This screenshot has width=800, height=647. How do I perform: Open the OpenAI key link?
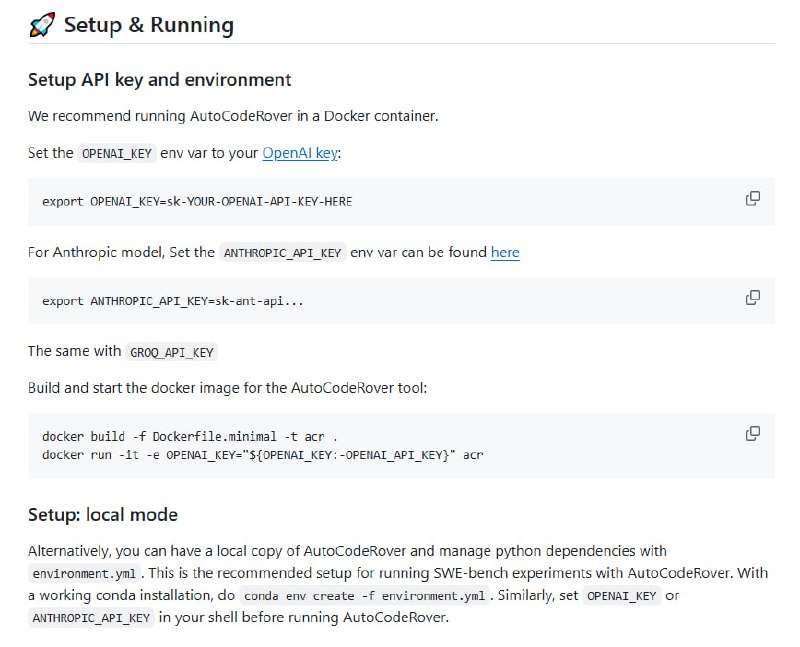pyautogui.click(x=301, y=153)
